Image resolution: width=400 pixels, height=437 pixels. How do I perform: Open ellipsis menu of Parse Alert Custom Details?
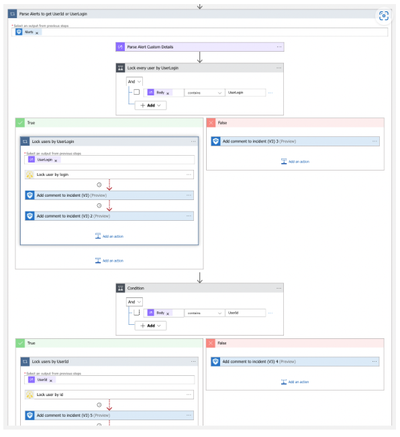[279, 47]
